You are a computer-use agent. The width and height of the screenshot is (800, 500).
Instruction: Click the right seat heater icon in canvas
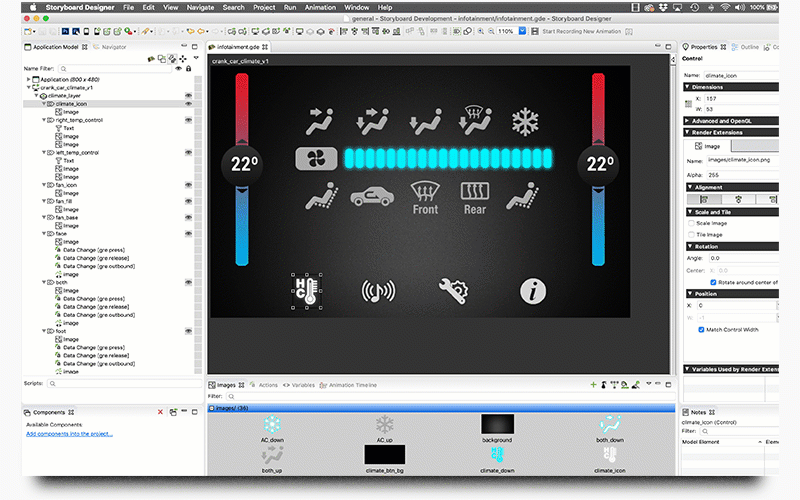coord(522,196)
